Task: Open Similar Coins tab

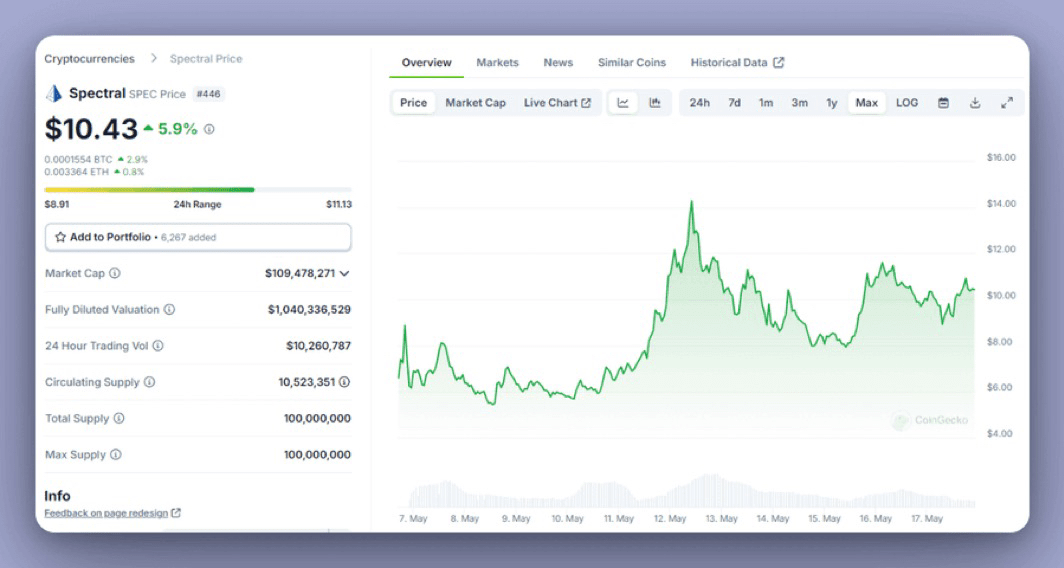Action: point(632,62)
